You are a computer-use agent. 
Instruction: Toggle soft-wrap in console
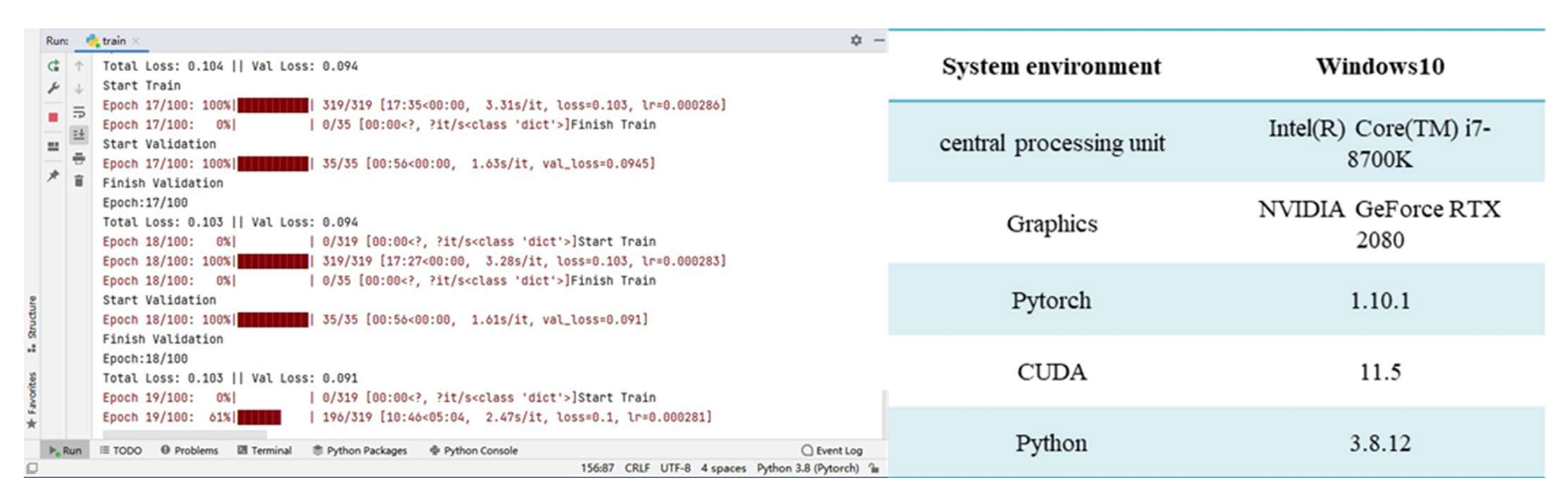coord(78,112)
